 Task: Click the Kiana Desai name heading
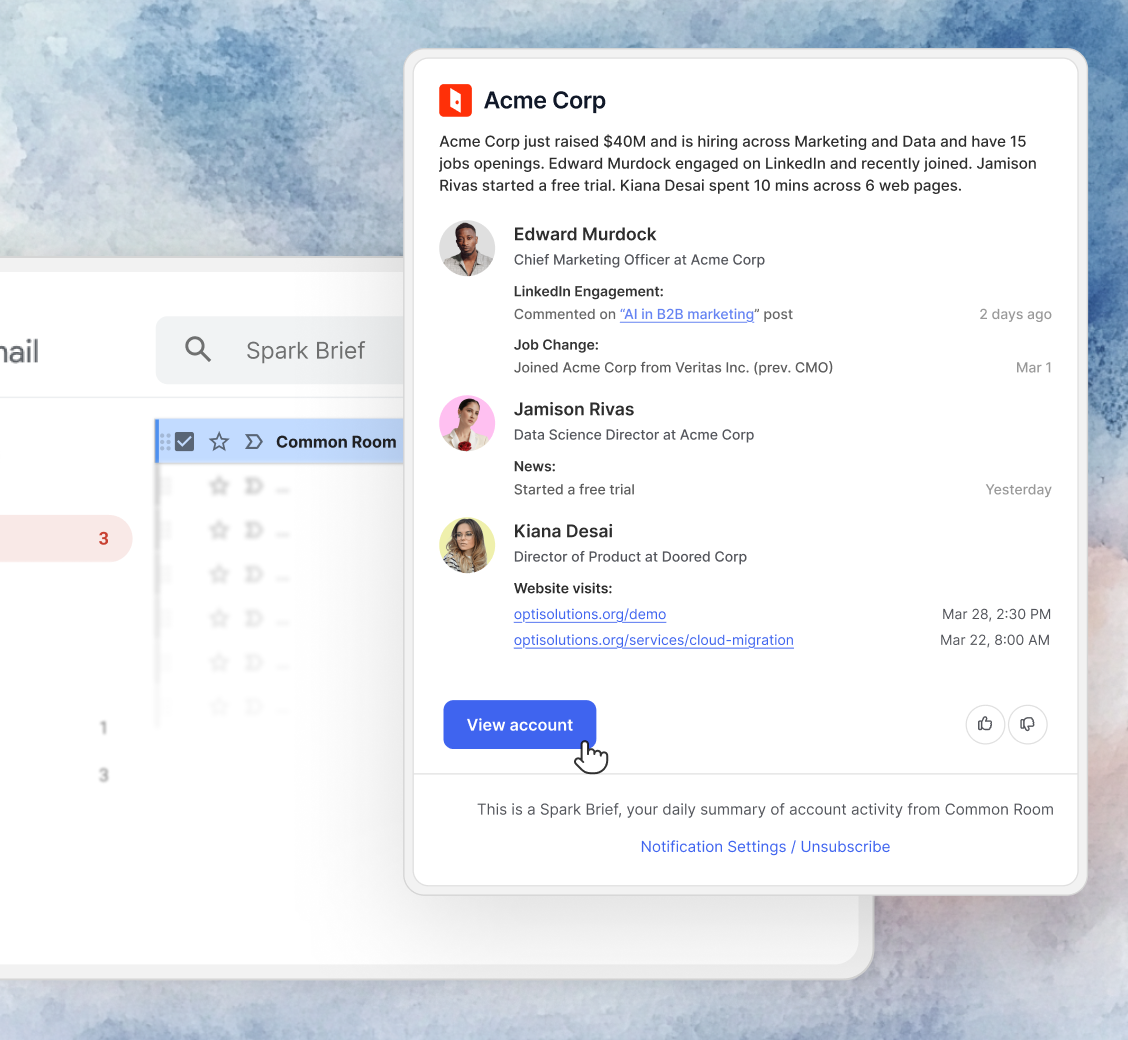563,532
